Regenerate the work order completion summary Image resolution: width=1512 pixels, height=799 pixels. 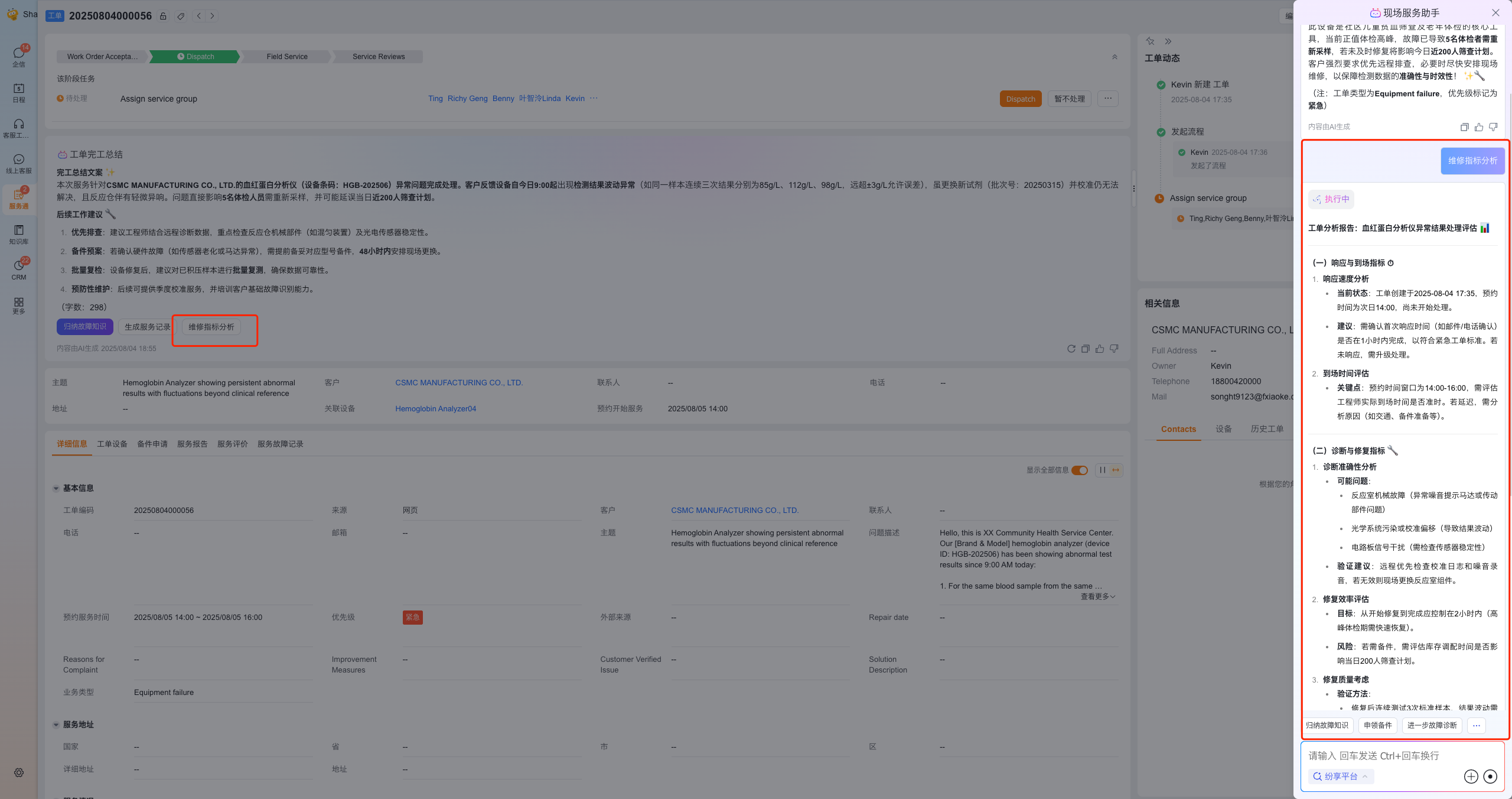tap(1071, 349)
